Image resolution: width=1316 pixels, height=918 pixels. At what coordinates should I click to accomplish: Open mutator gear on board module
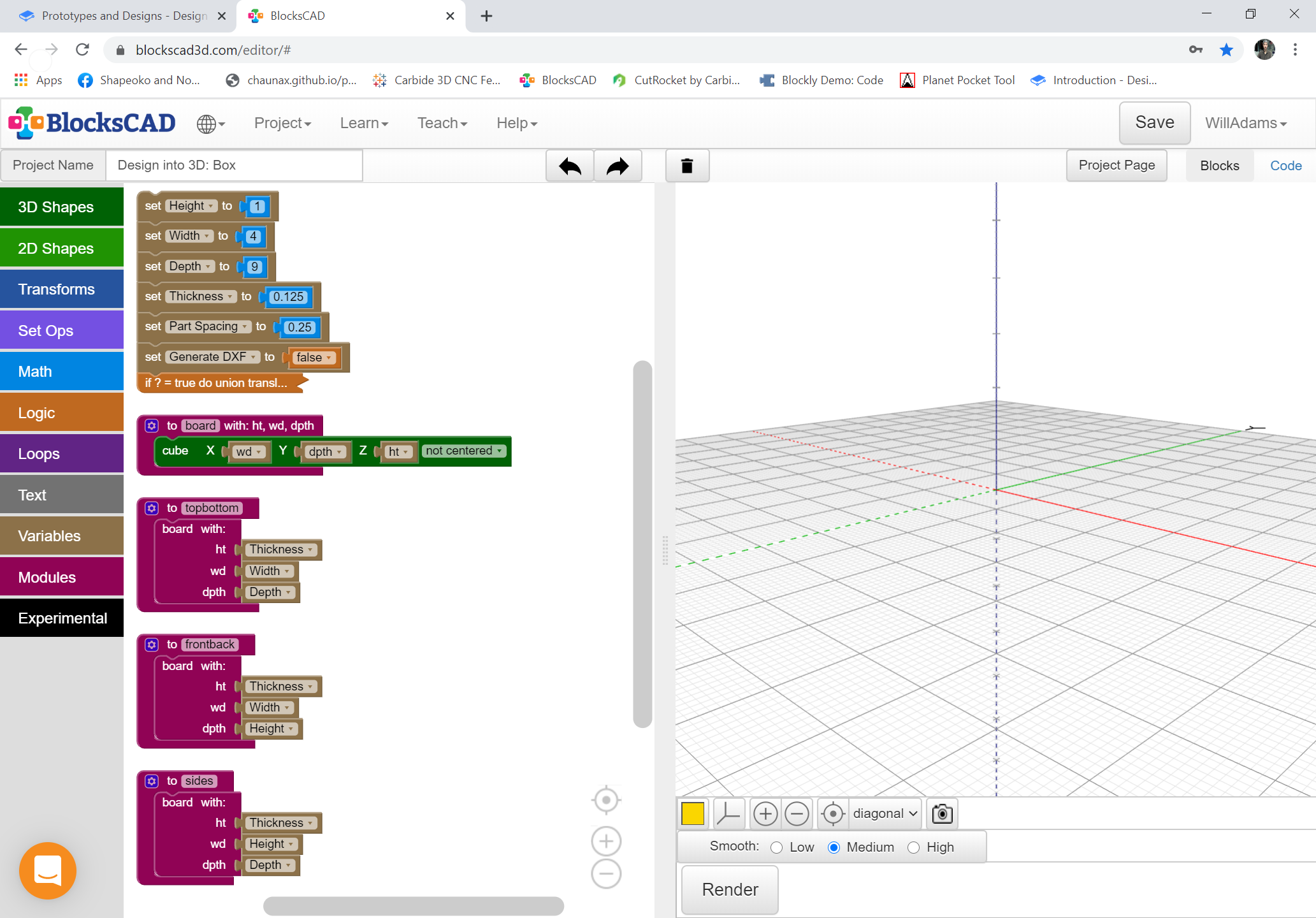(152, 425)
